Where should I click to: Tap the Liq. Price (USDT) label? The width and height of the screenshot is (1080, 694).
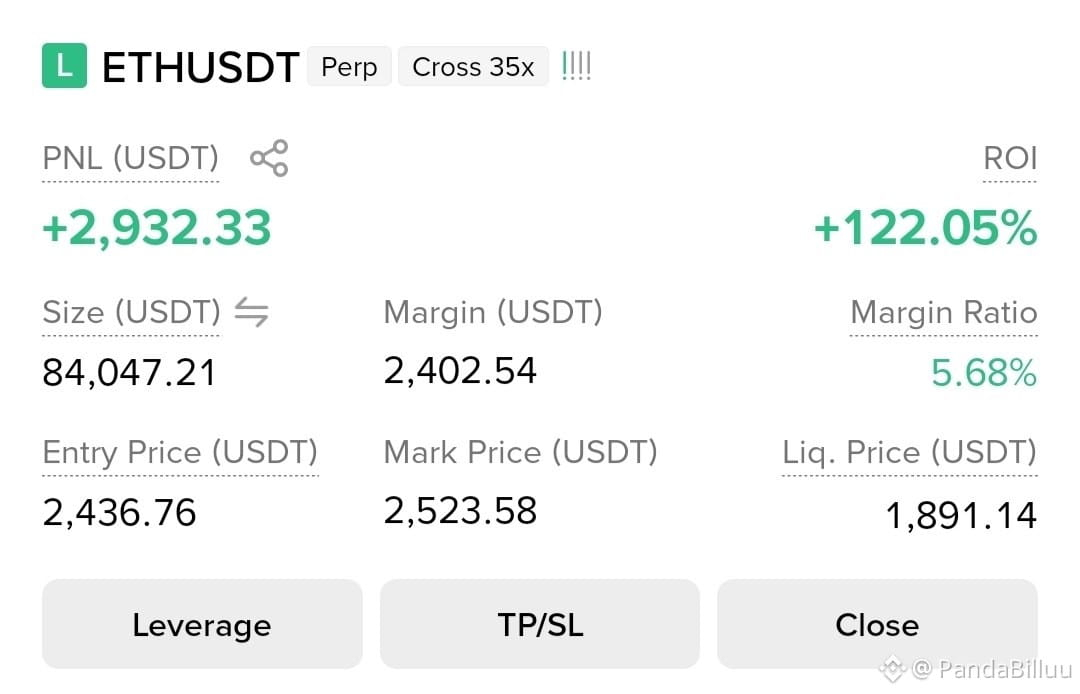(910, 452)
